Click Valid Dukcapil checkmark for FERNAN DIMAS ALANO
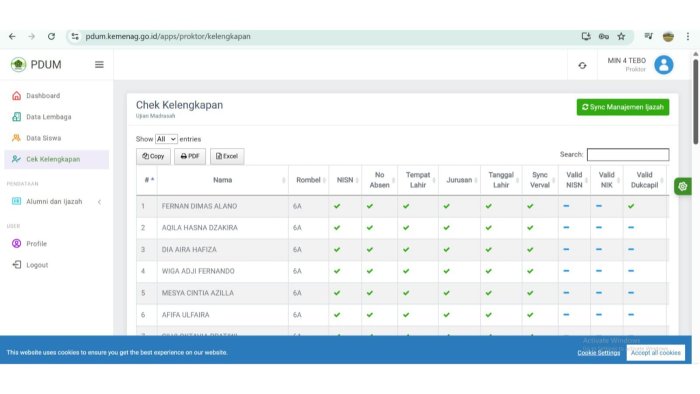This screenshot has width=700, height=394. coord(631,206)
